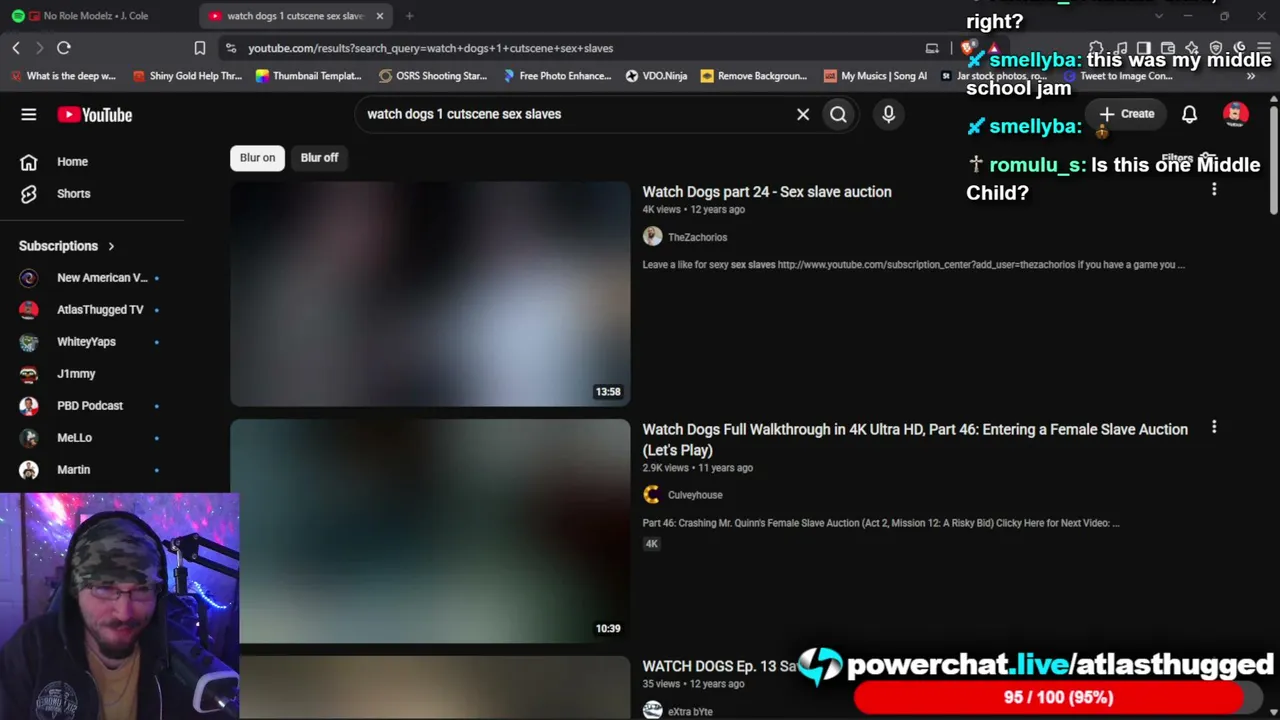
Task: Open the Shiny Gold Help Thr... bookmark
Action: pos(187,76)
